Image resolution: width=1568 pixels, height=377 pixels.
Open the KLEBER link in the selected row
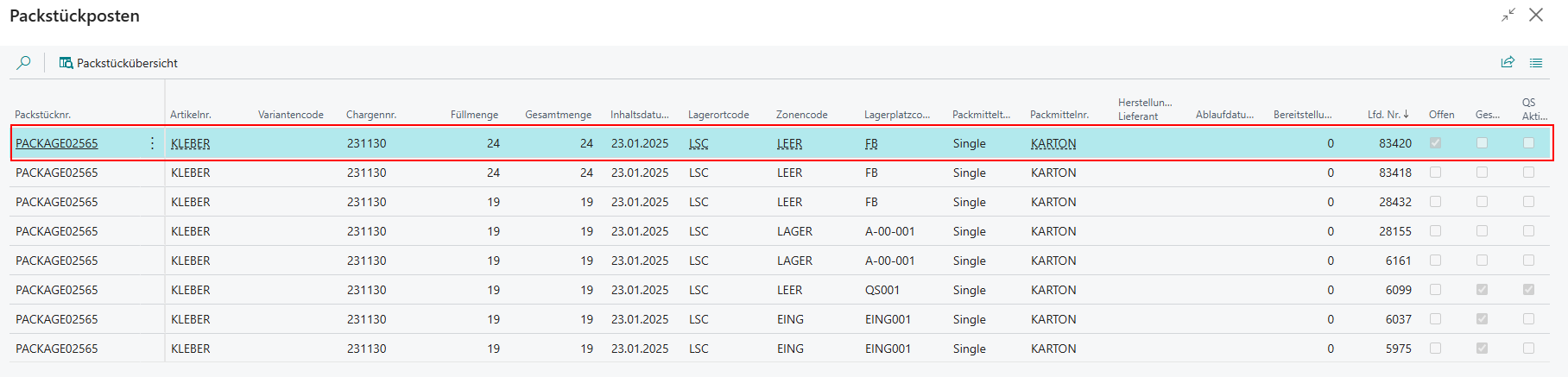coord(191,143)
